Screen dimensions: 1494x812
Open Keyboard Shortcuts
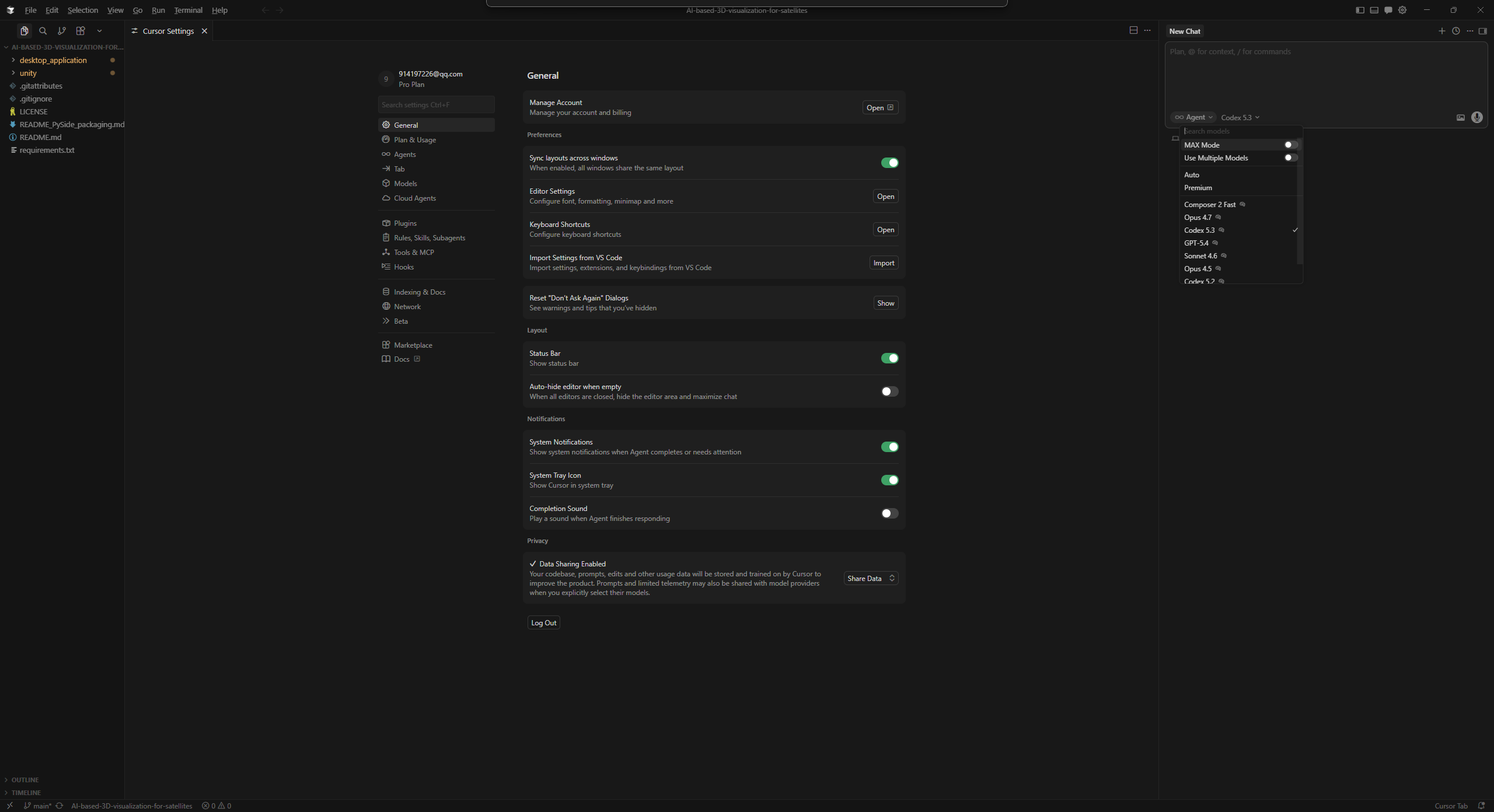point(885,229)
